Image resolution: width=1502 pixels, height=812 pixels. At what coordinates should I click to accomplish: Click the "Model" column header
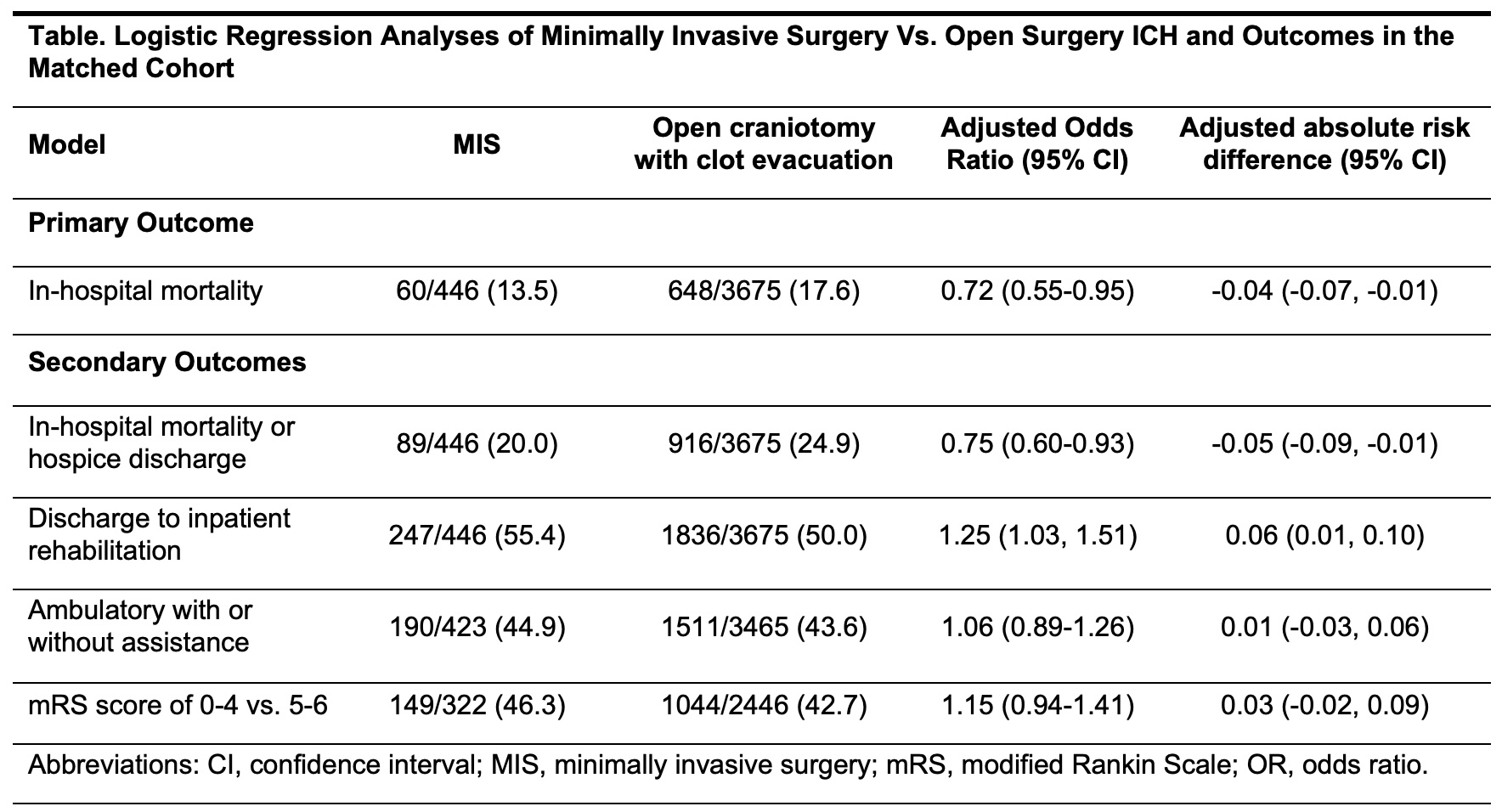click(x=67, y=144)
